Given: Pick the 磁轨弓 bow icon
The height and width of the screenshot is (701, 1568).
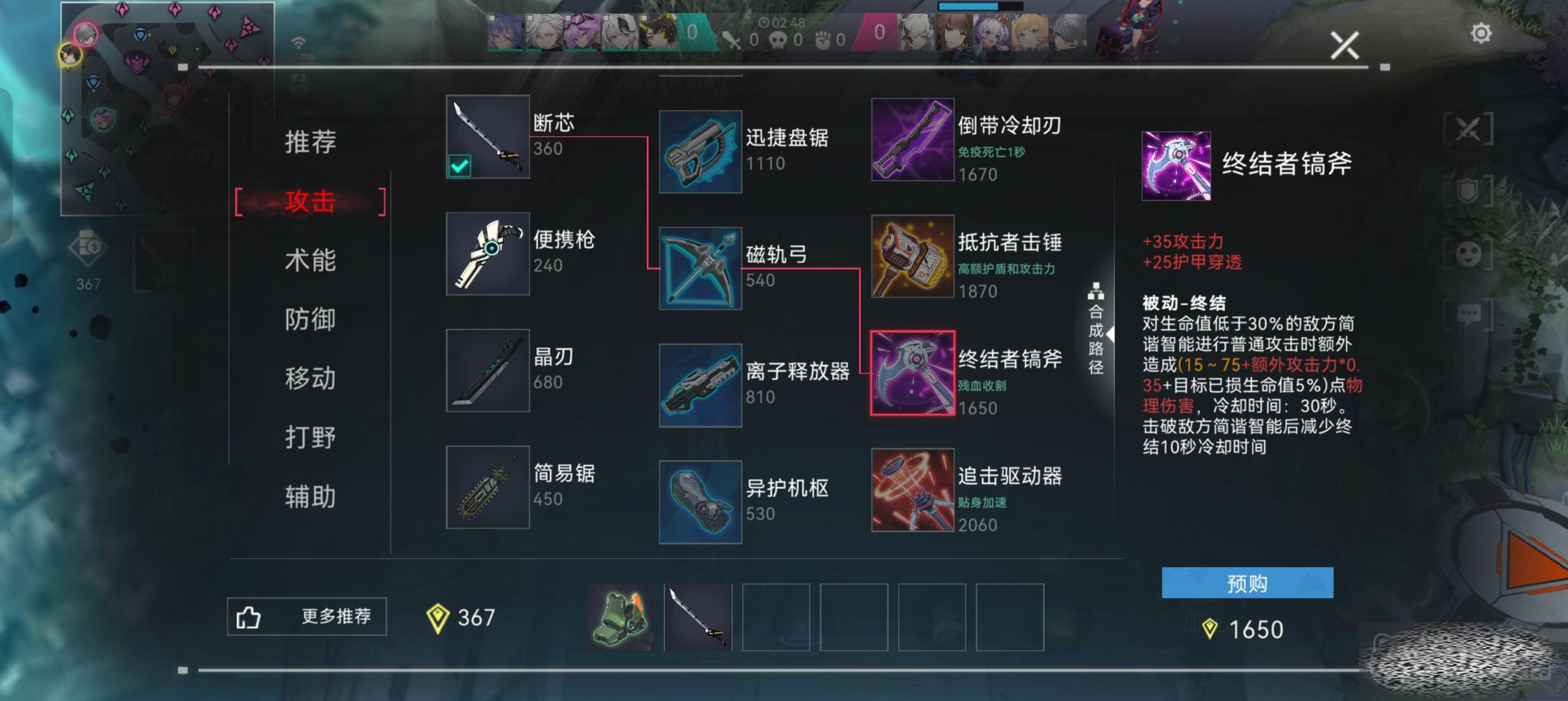Looking at the screenshot, I should (x=700, y=269).
